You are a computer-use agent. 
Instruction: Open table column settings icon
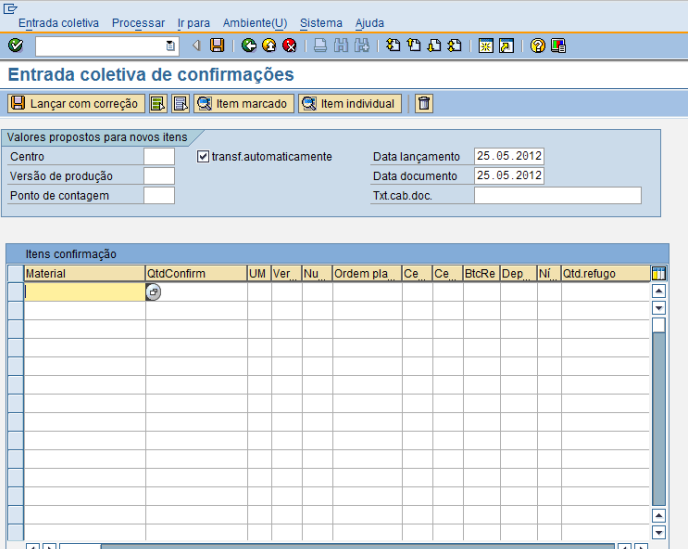tap(658, 274)
